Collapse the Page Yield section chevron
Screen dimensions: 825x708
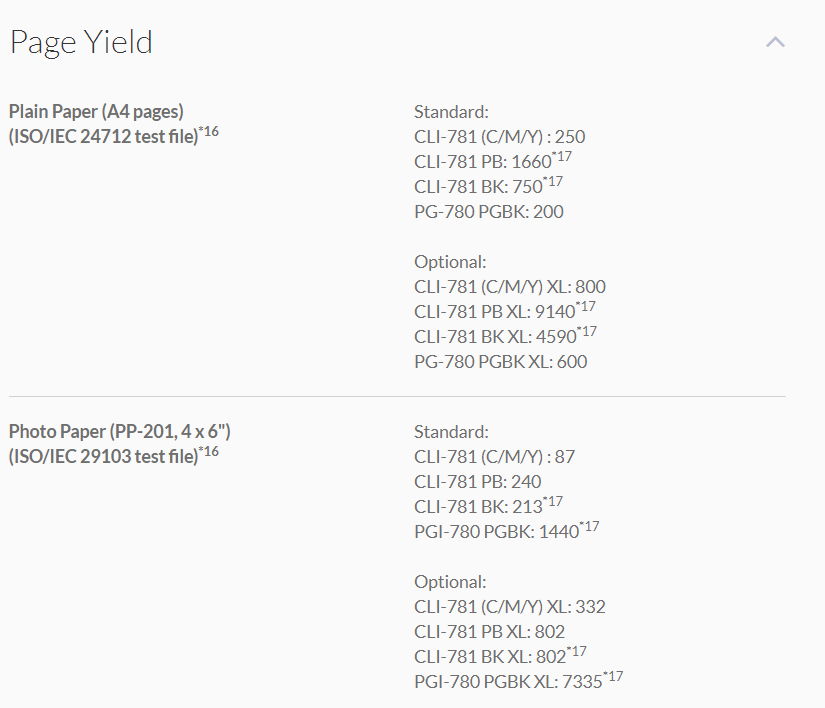[775, 42]
